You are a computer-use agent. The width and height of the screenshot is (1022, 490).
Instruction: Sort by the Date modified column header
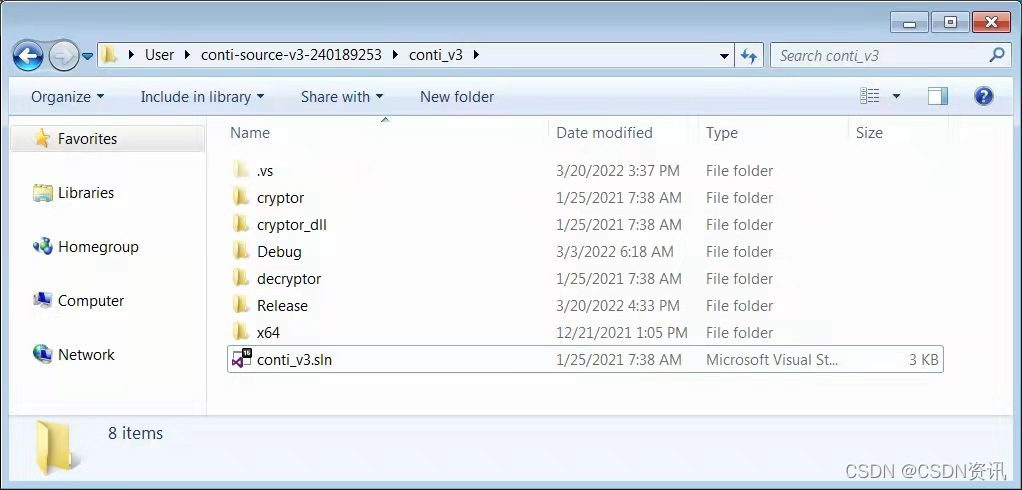(x=604, y=132)
